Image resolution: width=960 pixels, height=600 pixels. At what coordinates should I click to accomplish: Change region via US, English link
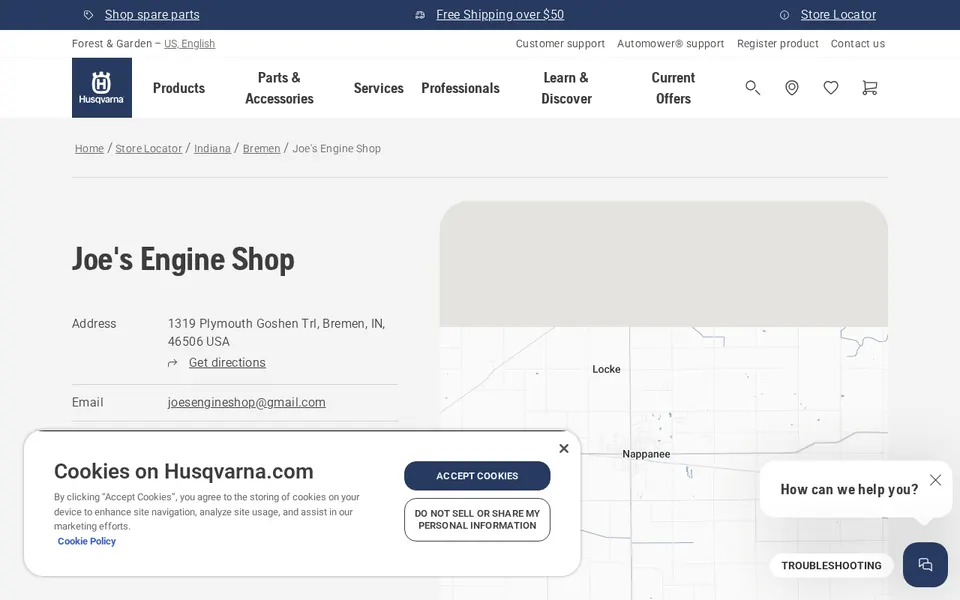click(189, 43)
